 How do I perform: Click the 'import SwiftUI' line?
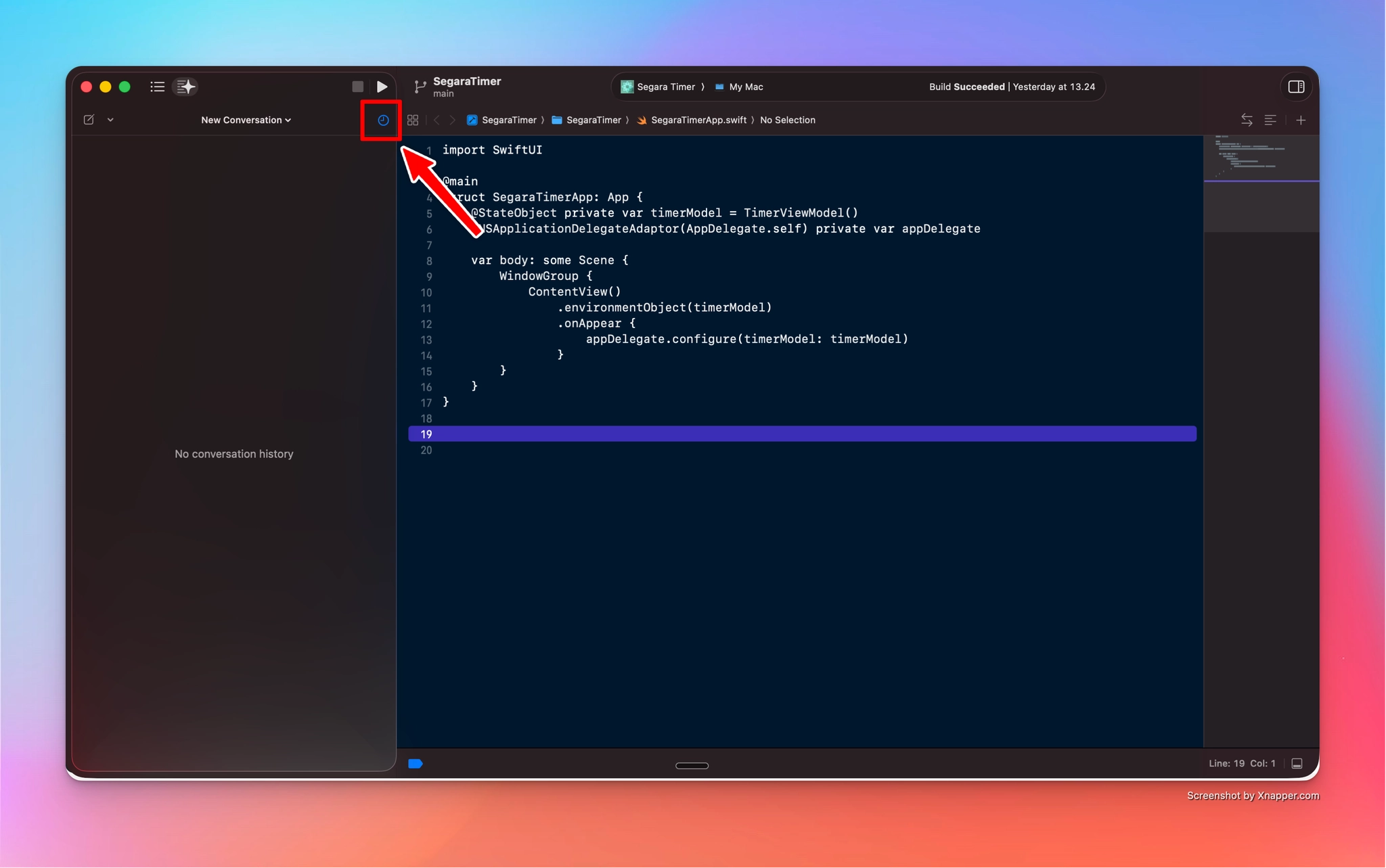tap(492, 150)
